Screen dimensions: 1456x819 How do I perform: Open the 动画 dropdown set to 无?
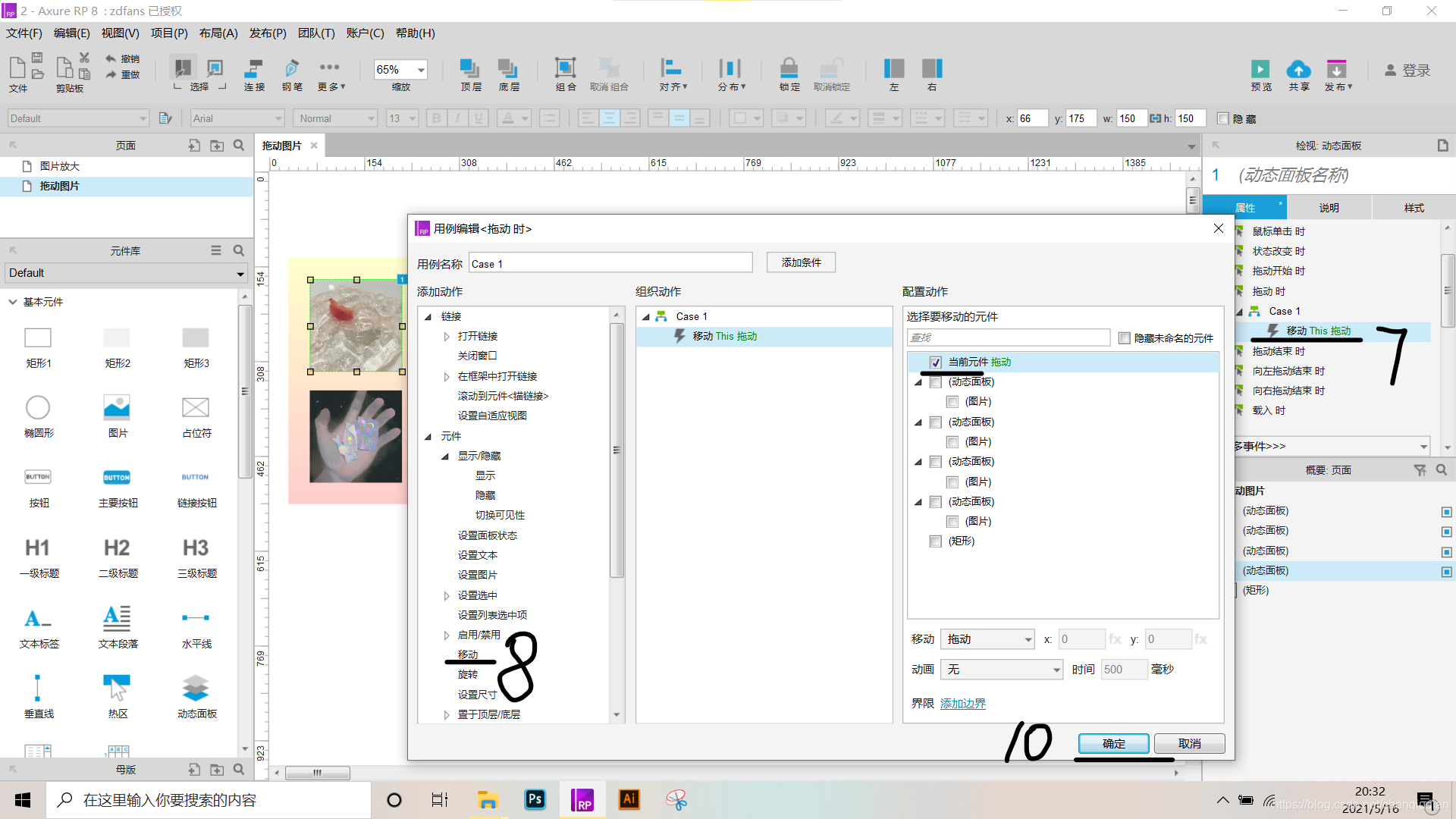pos(1001,670)
